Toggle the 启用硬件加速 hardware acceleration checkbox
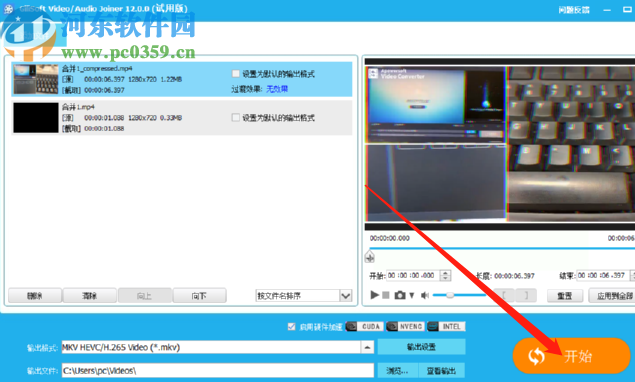This screenshot has width=635, height=382. (x=291, y=327)
